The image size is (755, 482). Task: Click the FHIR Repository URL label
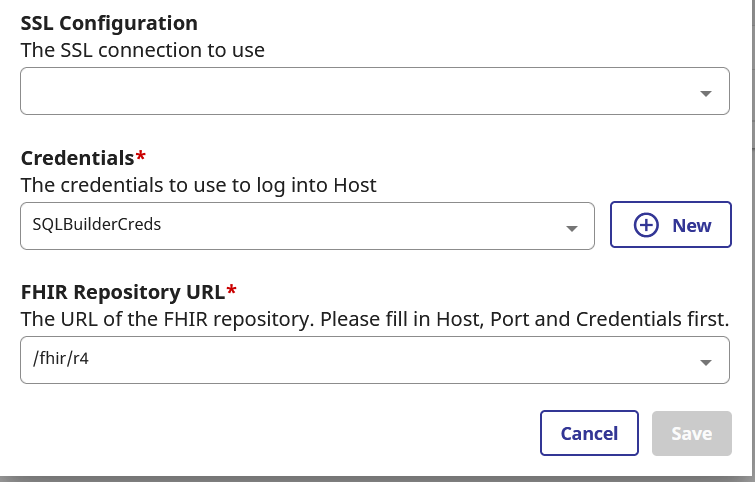pyautogui.click(x=123, y=292)
